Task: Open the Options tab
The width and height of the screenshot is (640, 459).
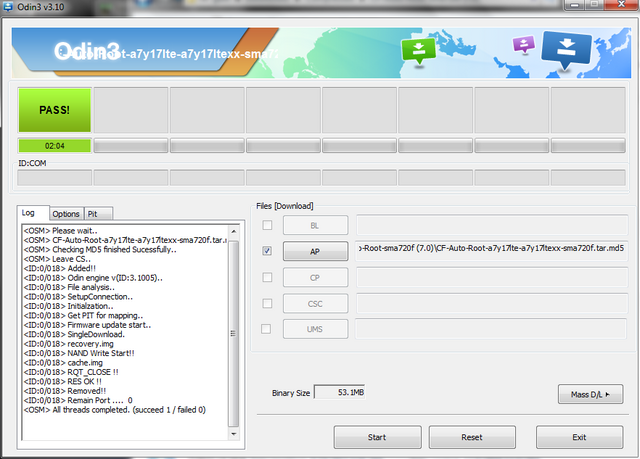Action: tap(66, 214)
